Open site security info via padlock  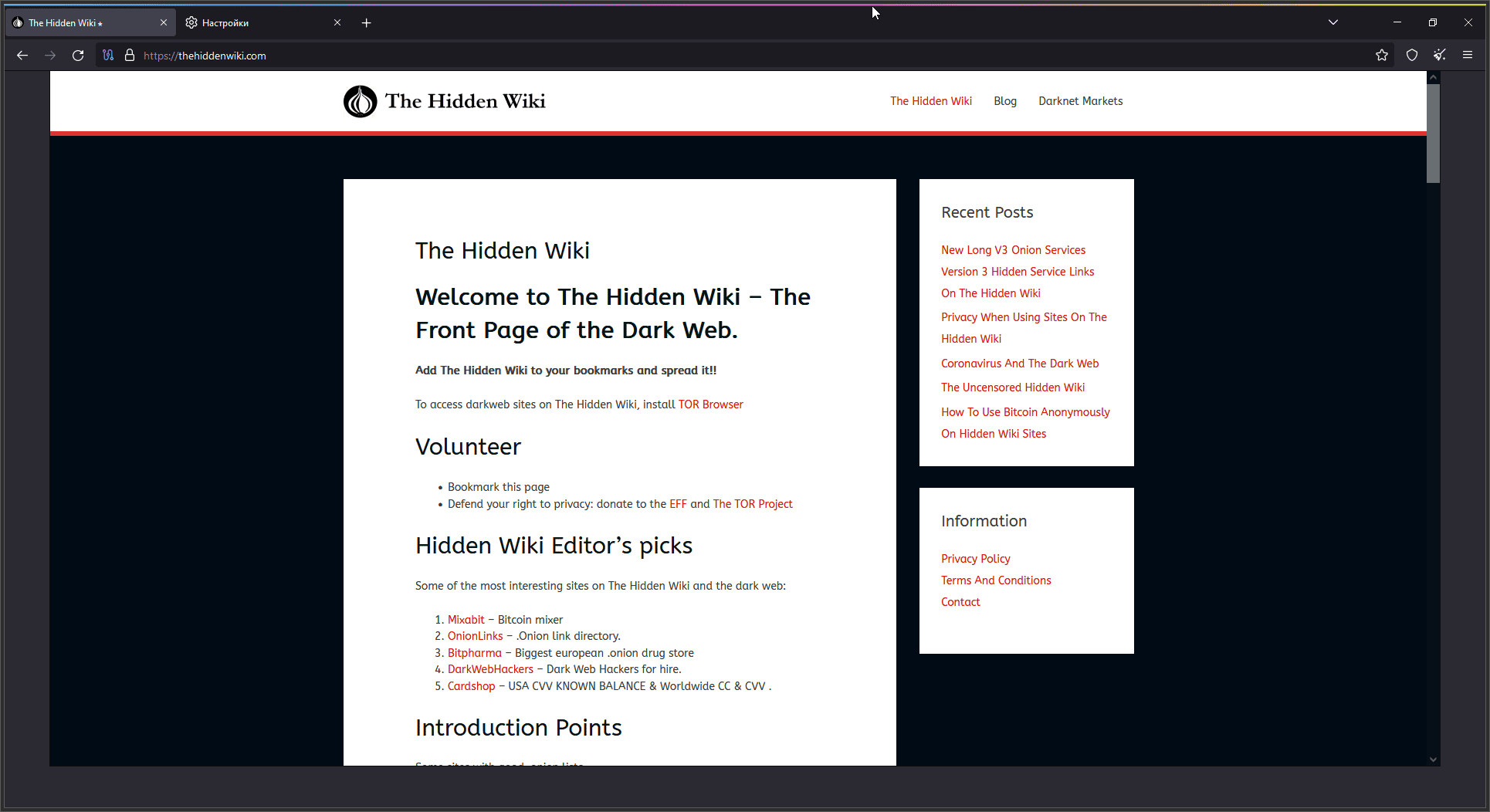coord(130,56)
